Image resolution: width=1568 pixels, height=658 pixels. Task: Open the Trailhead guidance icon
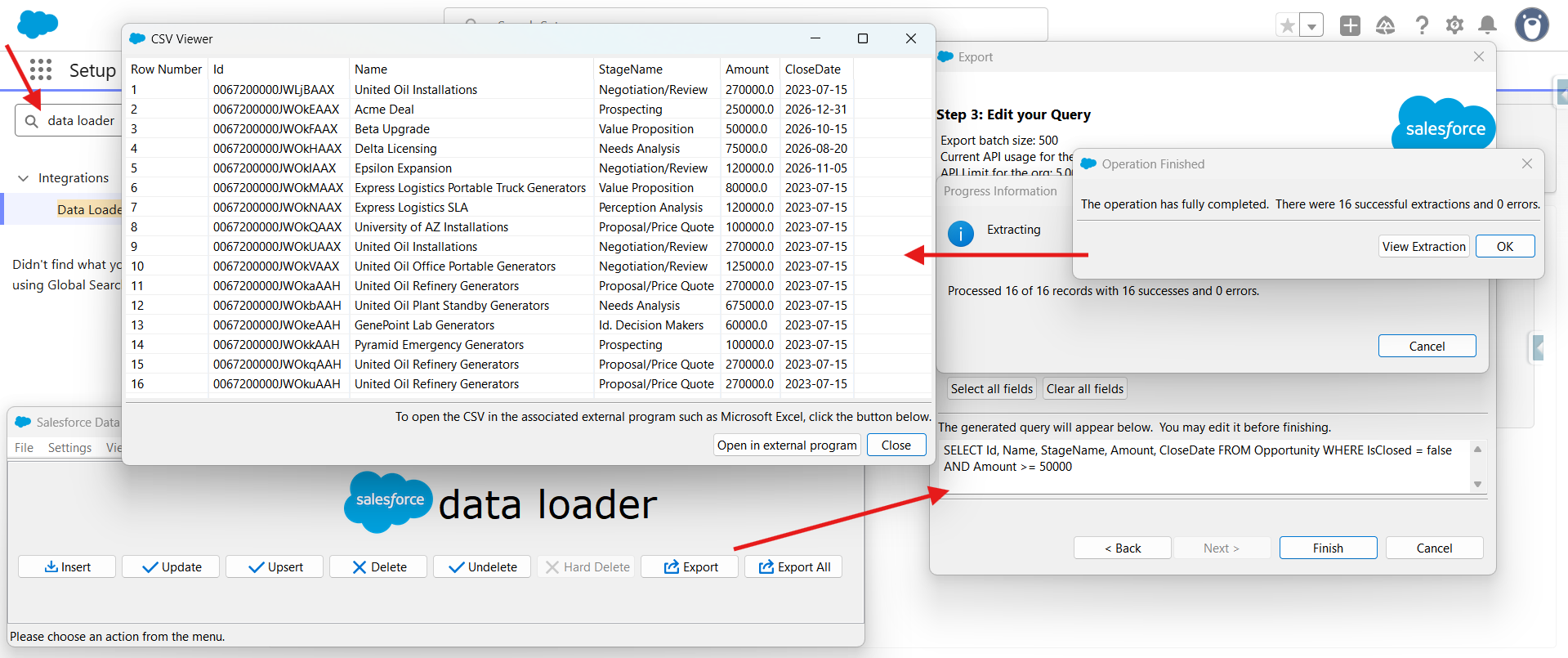(x=1386, y=25)
